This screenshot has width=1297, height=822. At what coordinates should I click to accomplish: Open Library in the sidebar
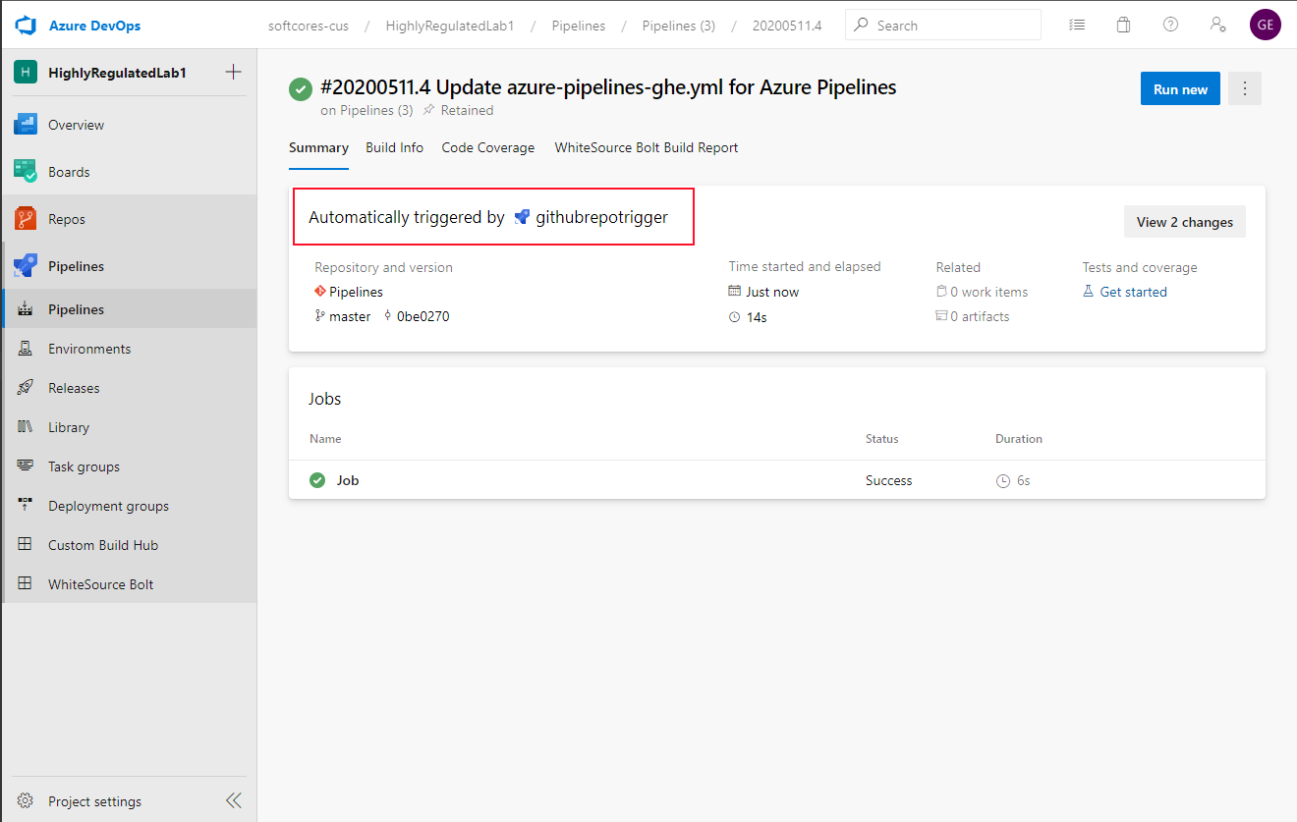(128, 427)
